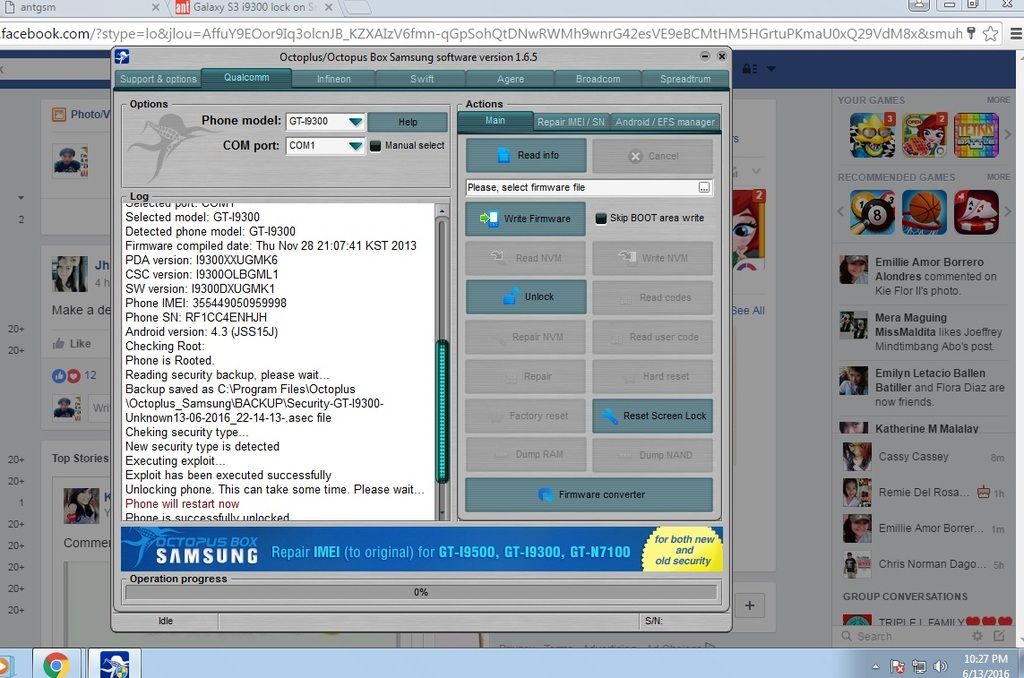Bookmark the page with star icon

tap(990, 34)
